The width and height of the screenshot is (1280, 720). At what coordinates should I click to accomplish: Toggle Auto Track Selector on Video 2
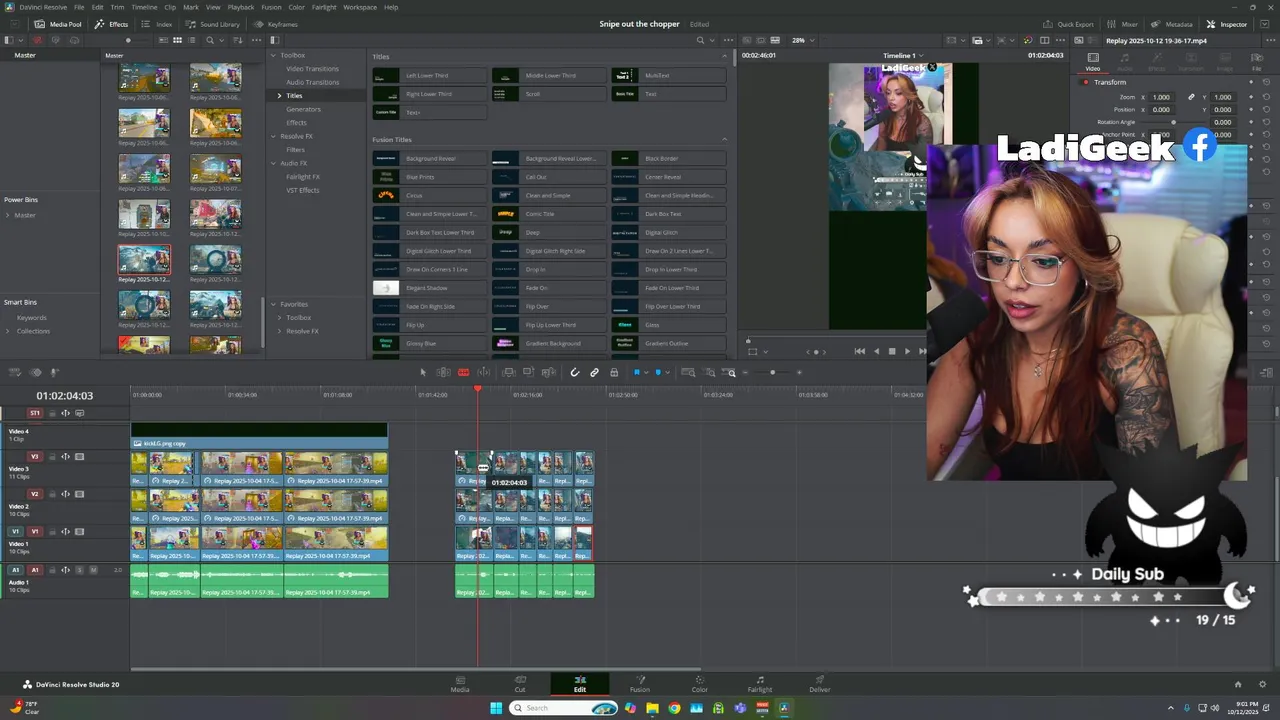point(65,494)
